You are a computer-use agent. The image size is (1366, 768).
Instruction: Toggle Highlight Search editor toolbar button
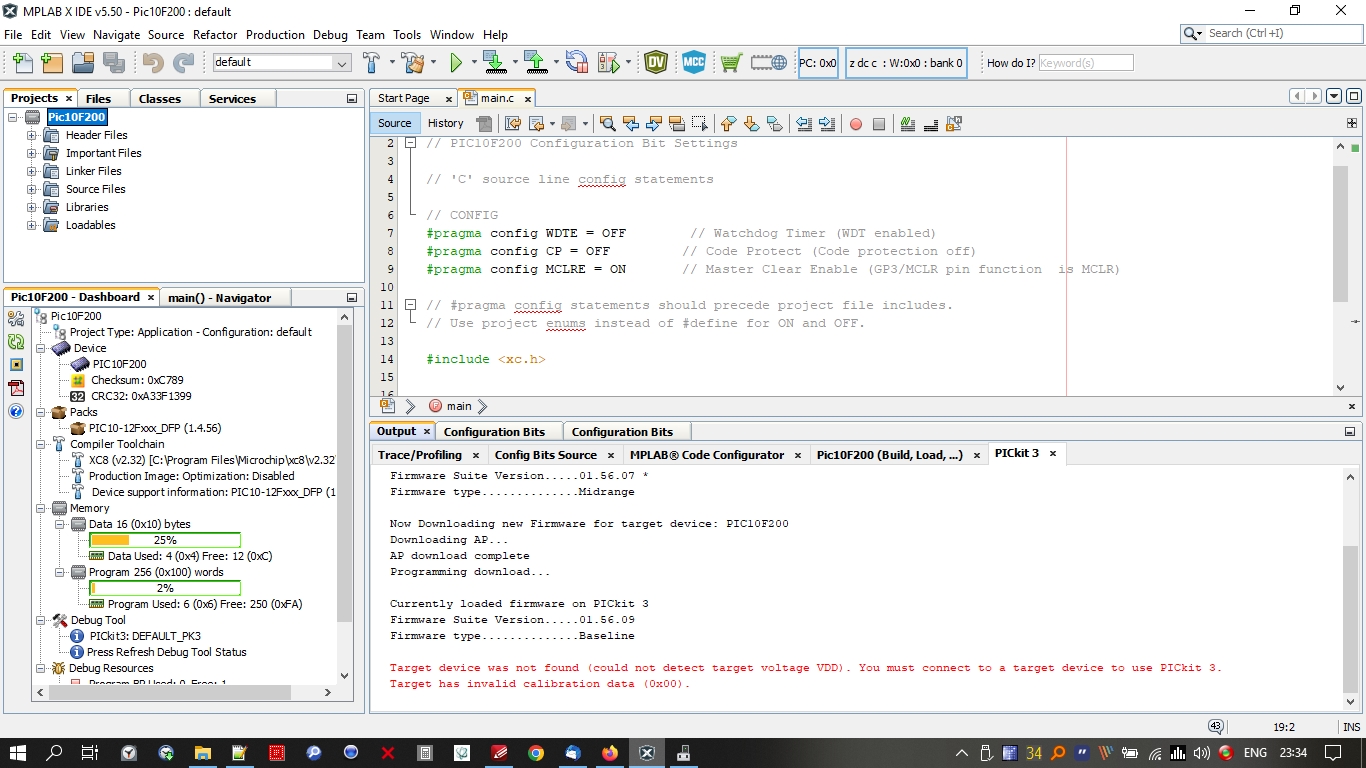click(x=677, y=124)
